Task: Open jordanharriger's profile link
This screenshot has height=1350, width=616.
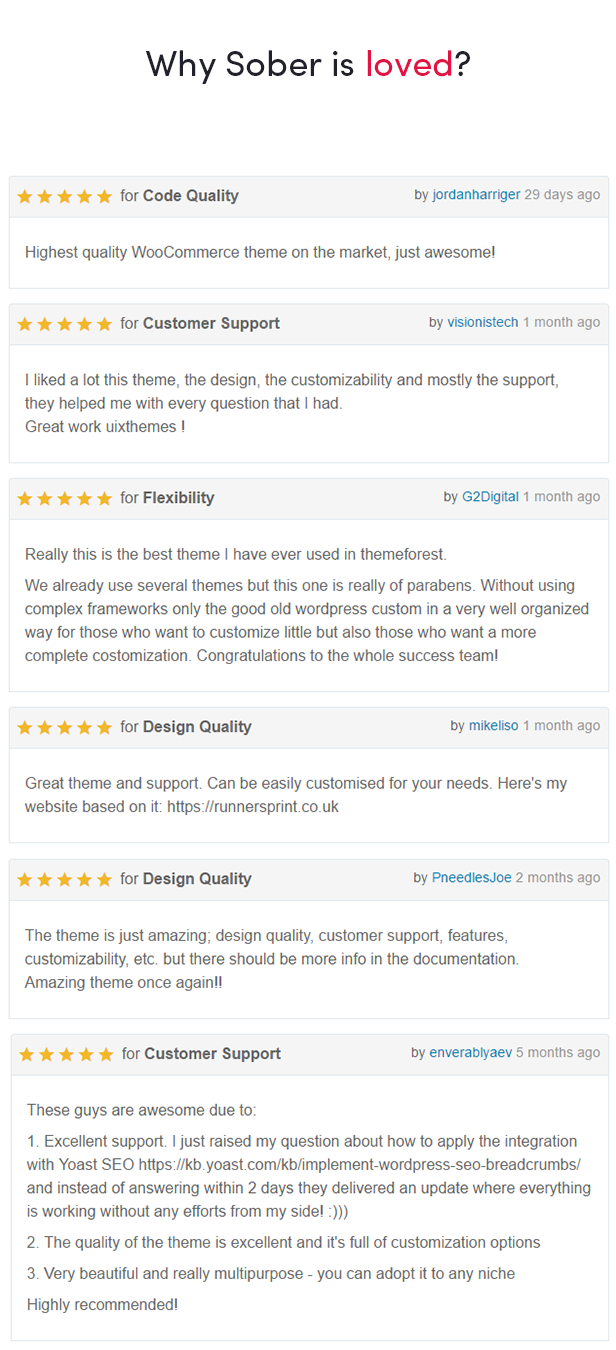Action: 476,194
